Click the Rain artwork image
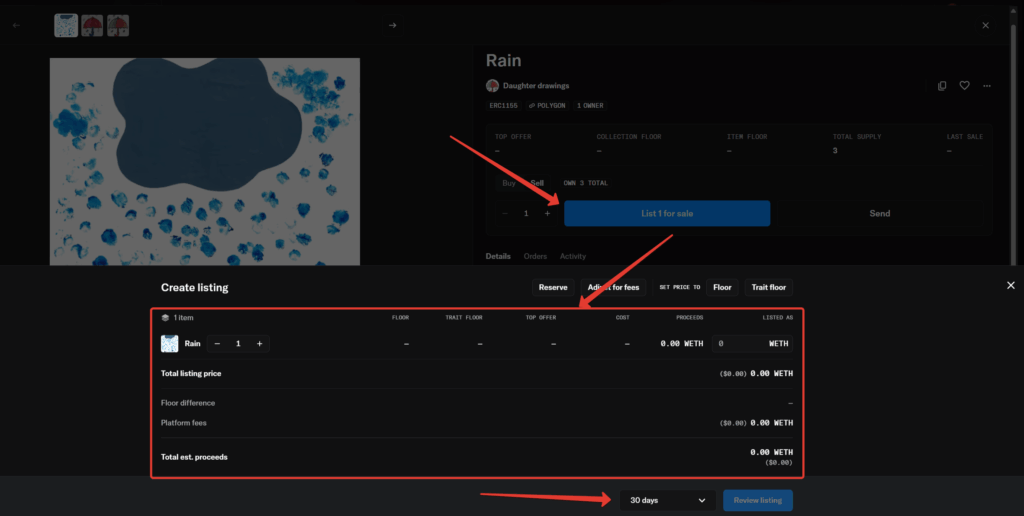 [x=204, y=161]
